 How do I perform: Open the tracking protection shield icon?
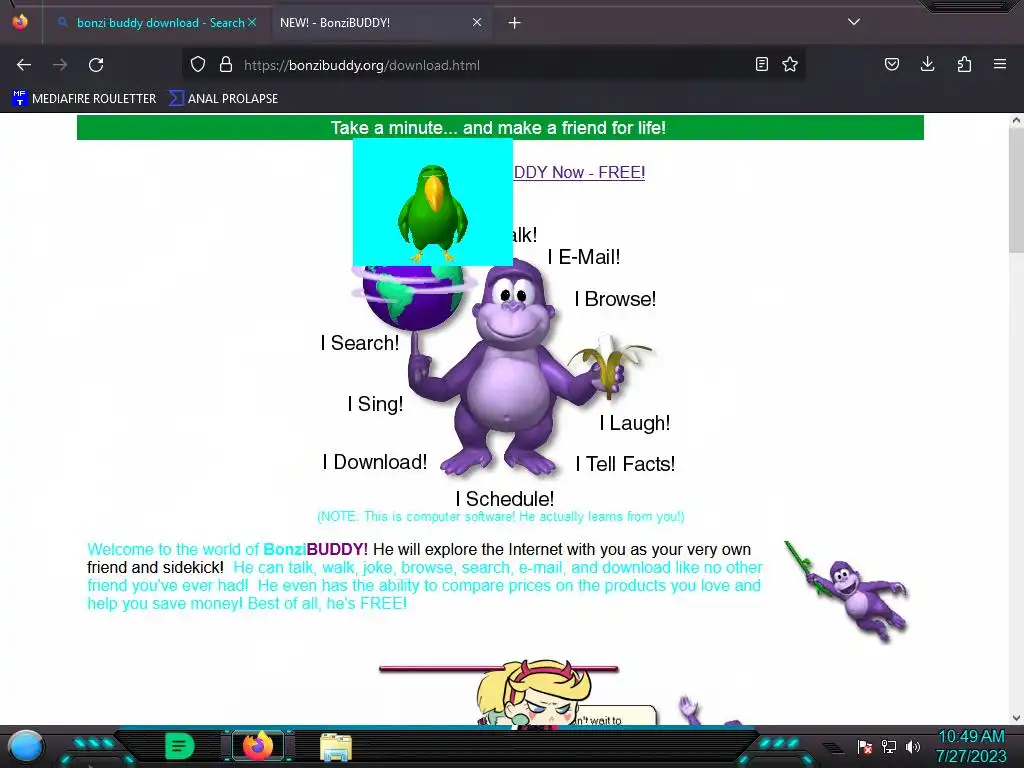coord(198,65)
